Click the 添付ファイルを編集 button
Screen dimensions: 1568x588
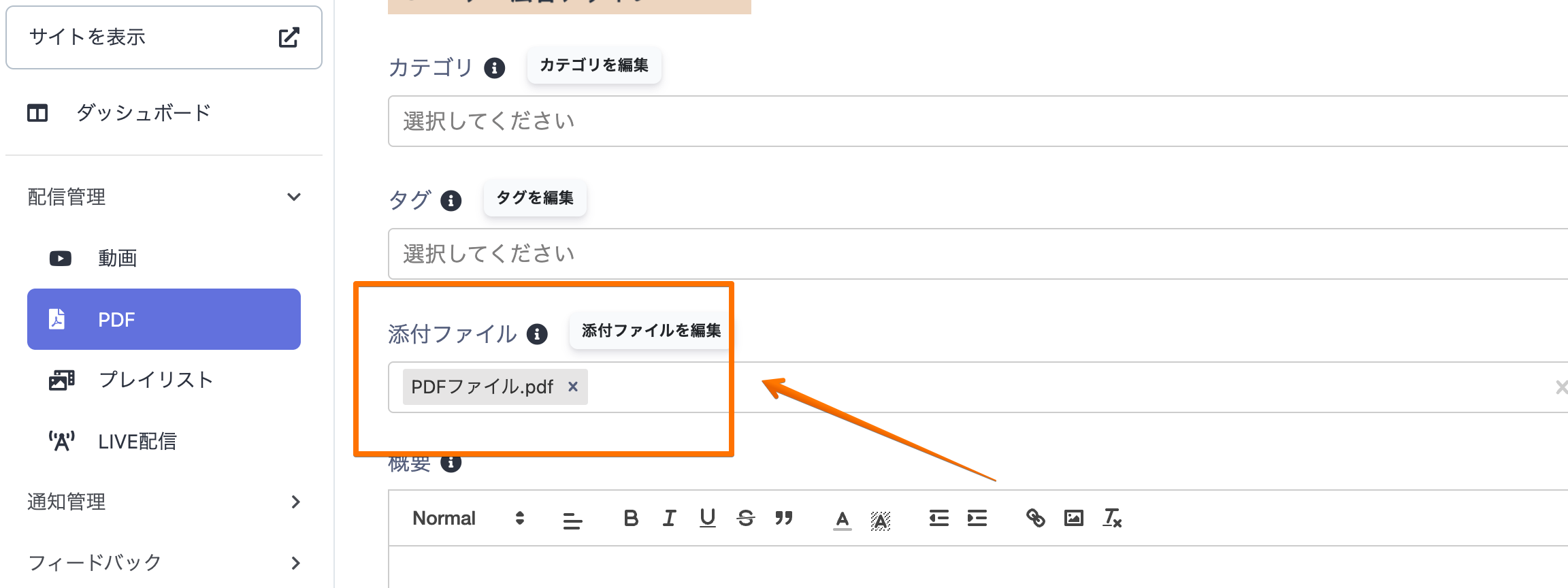[651, 331]
